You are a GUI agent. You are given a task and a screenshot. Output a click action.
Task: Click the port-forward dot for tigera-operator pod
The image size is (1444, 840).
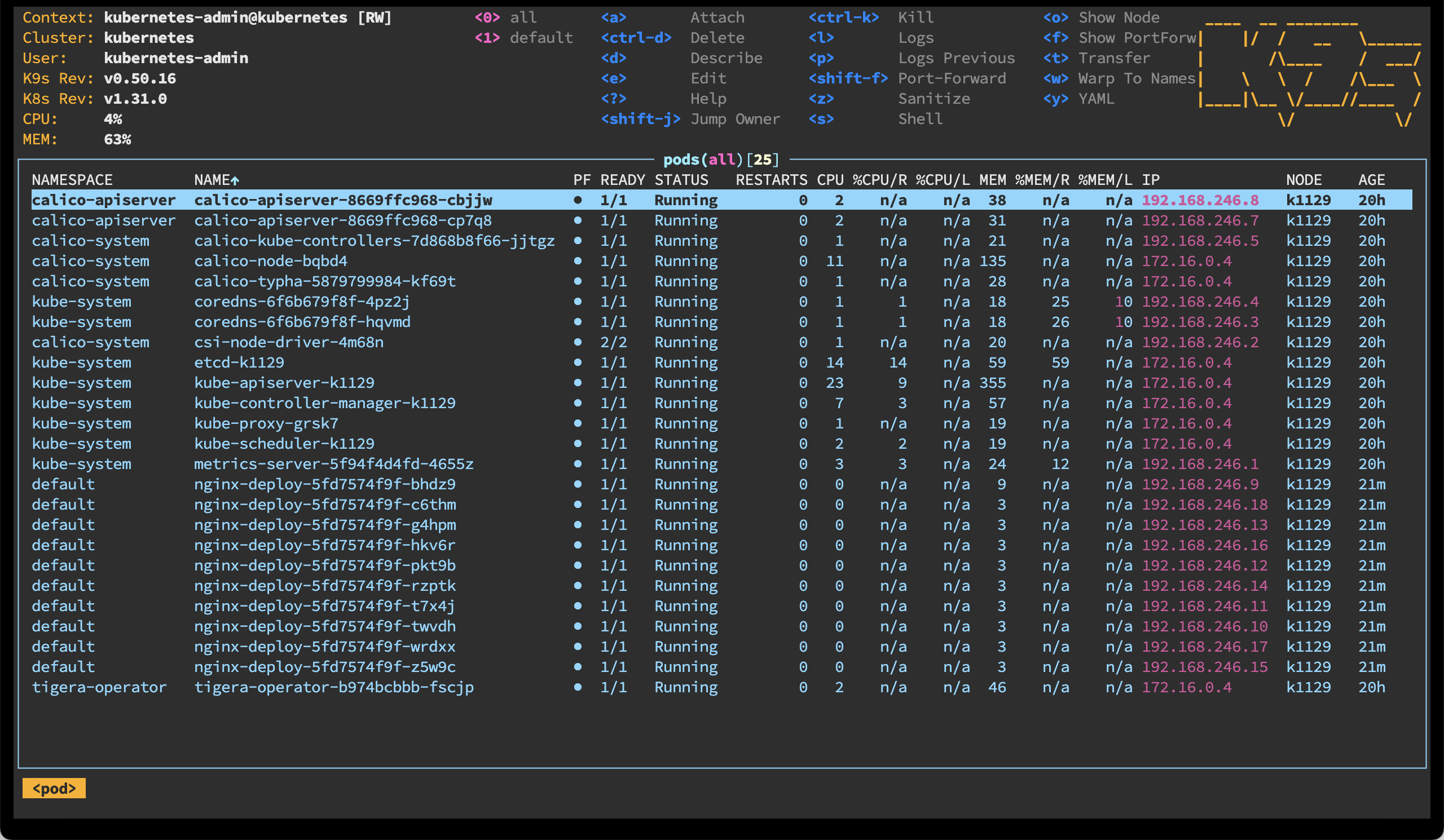pyautogui.click(x=578, y=687)
